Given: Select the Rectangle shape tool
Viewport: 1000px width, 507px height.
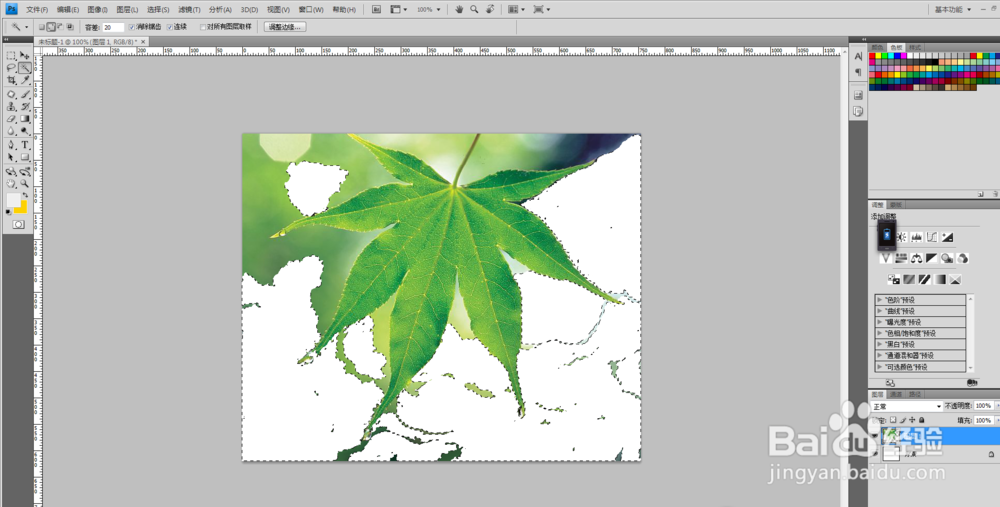Looking at the screenshot, I should (25, 156).
